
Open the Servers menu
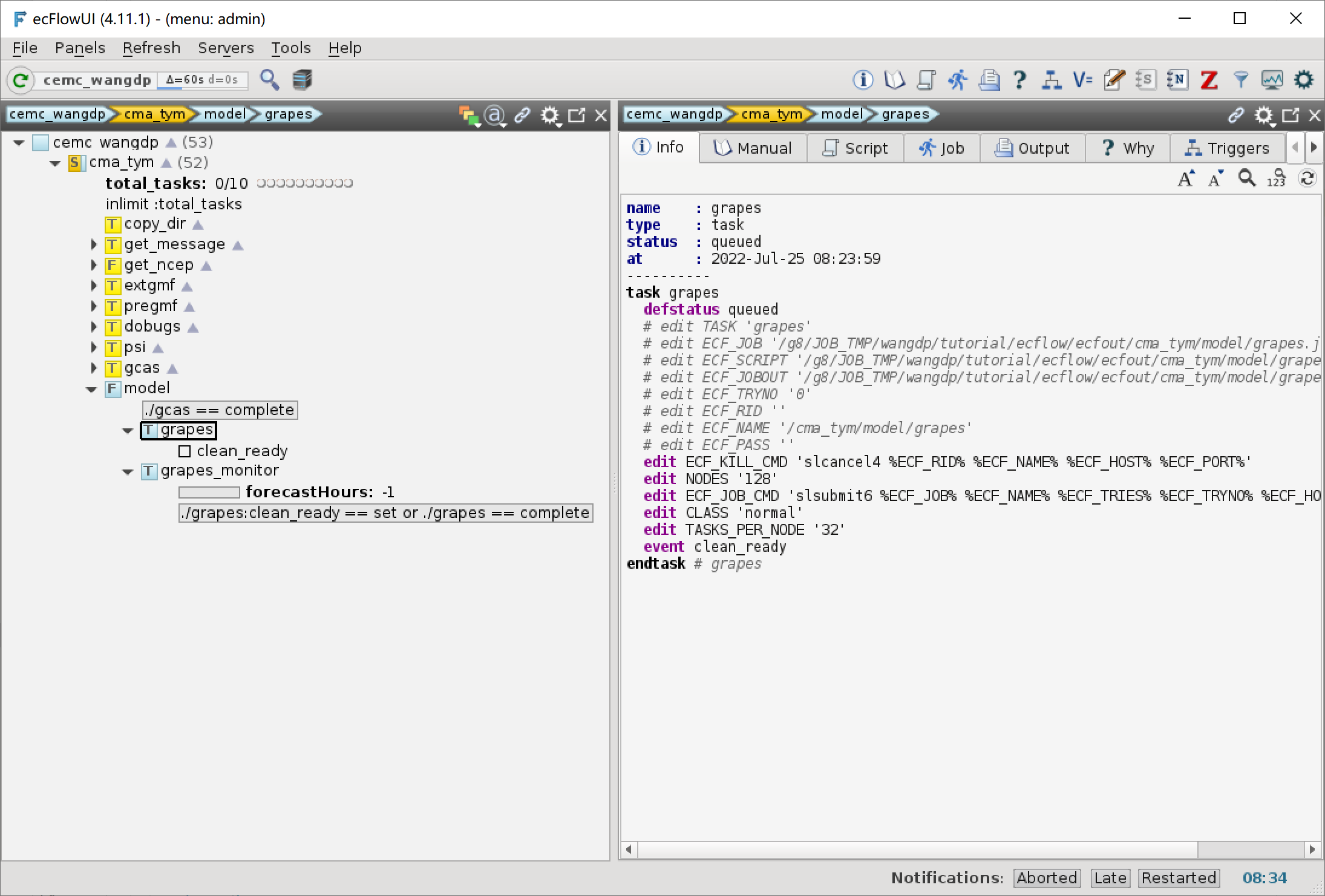(x=226, y=48)
